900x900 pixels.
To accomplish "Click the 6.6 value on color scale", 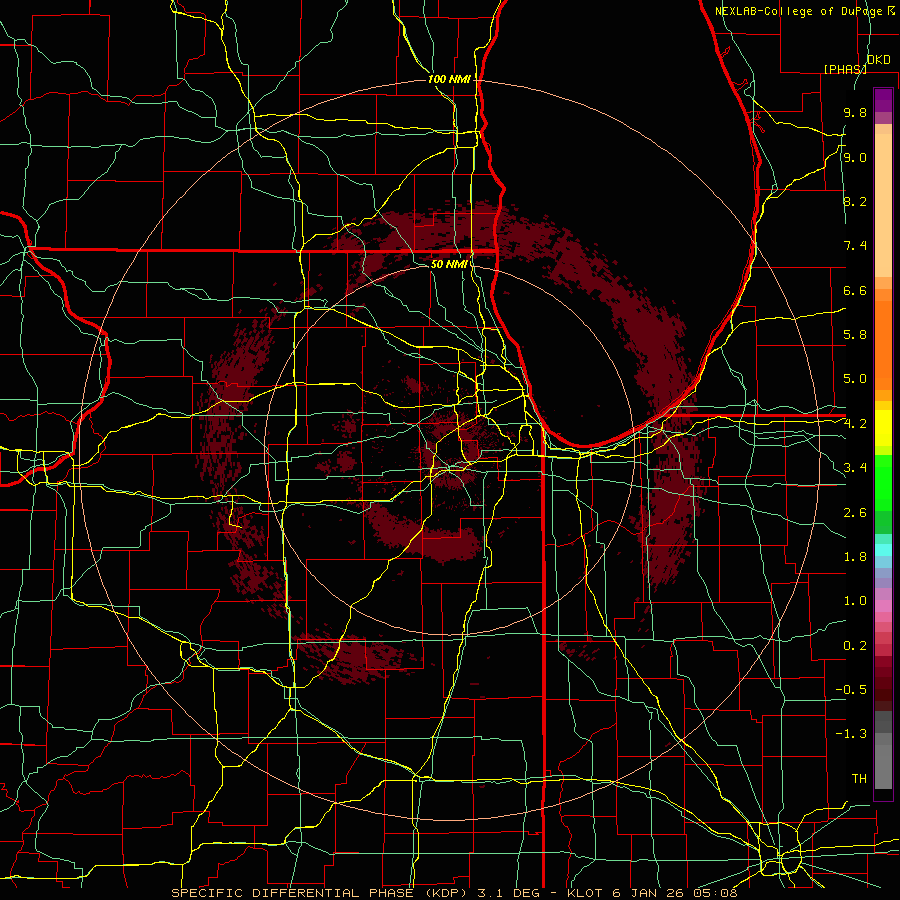I will pos(855,290).
